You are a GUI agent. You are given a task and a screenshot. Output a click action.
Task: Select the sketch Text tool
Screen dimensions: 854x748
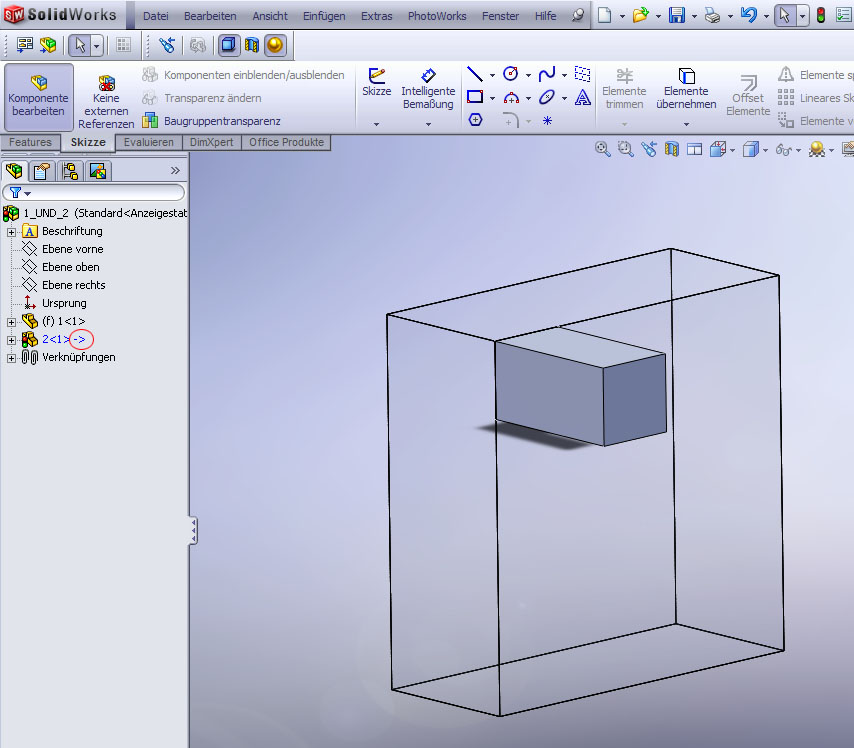pyautogui.click(x=583, y=98)
